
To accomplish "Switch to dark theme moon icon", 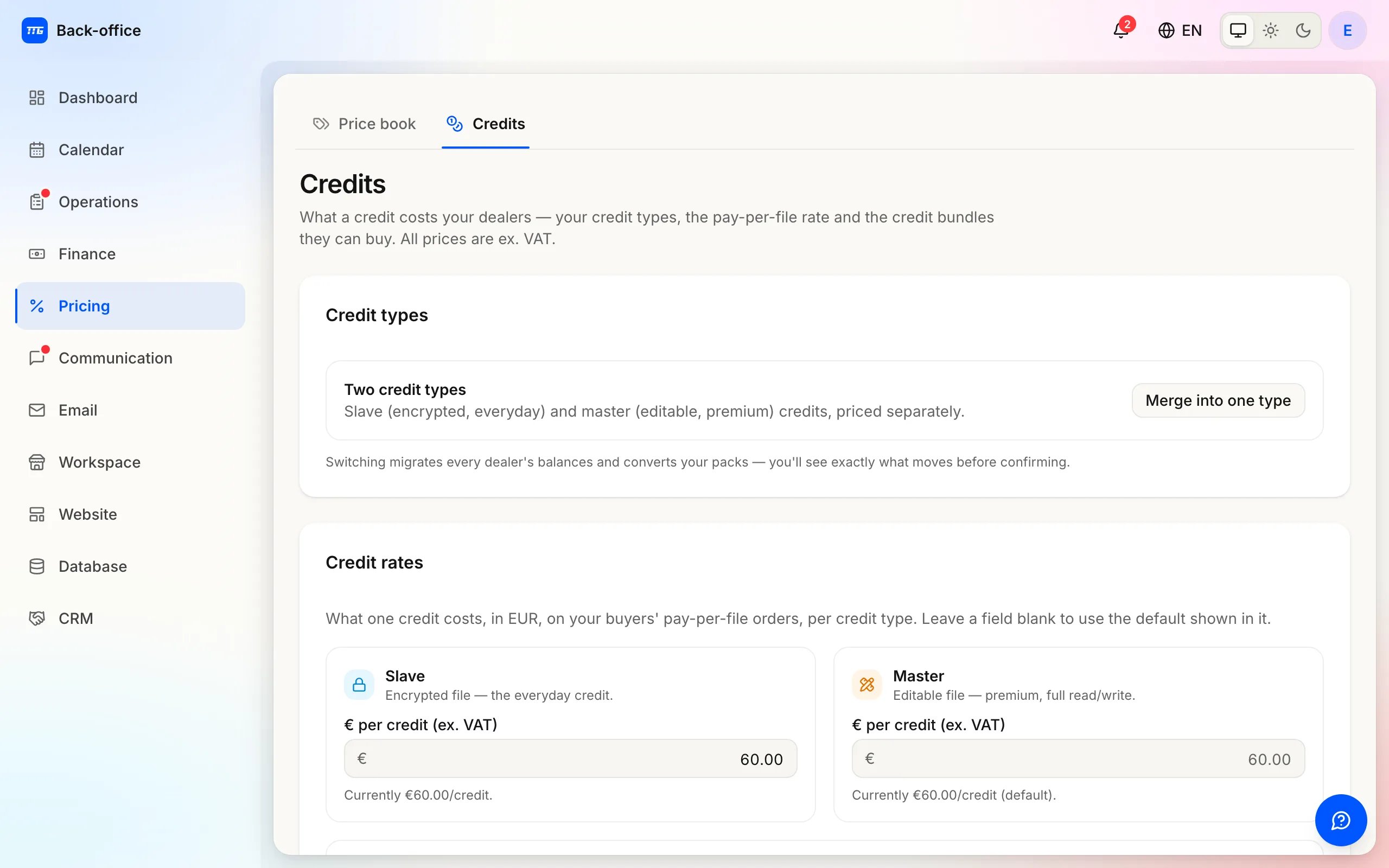I will point(1303,30).
